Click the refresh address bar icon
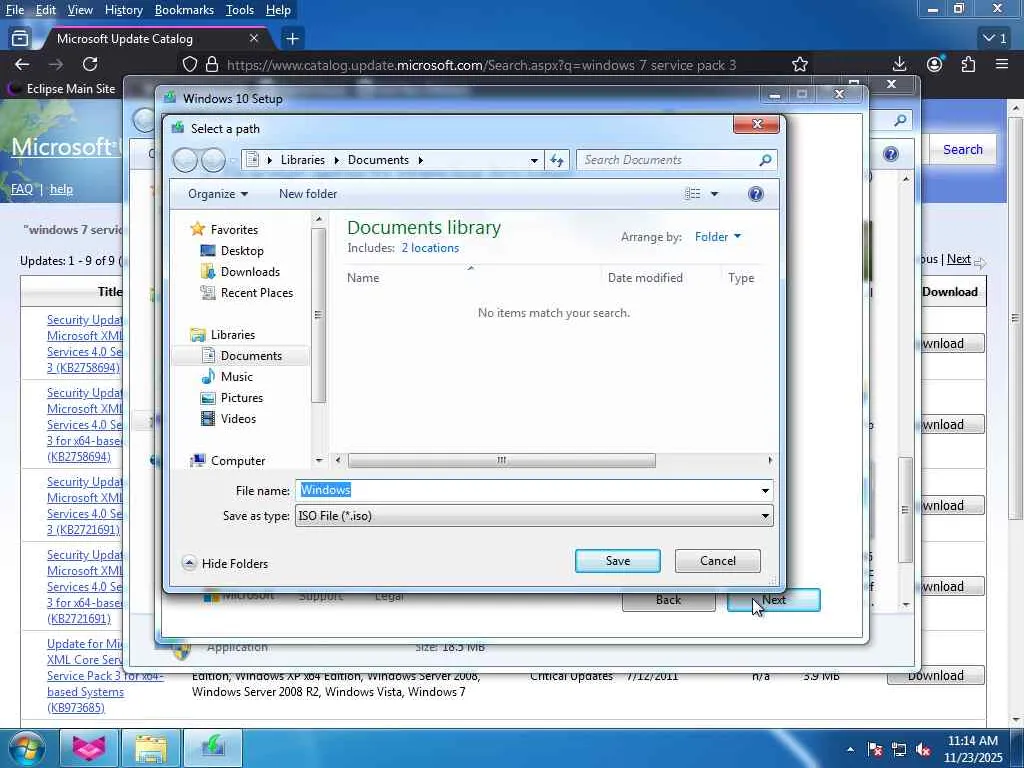 (x=556, y=160)
